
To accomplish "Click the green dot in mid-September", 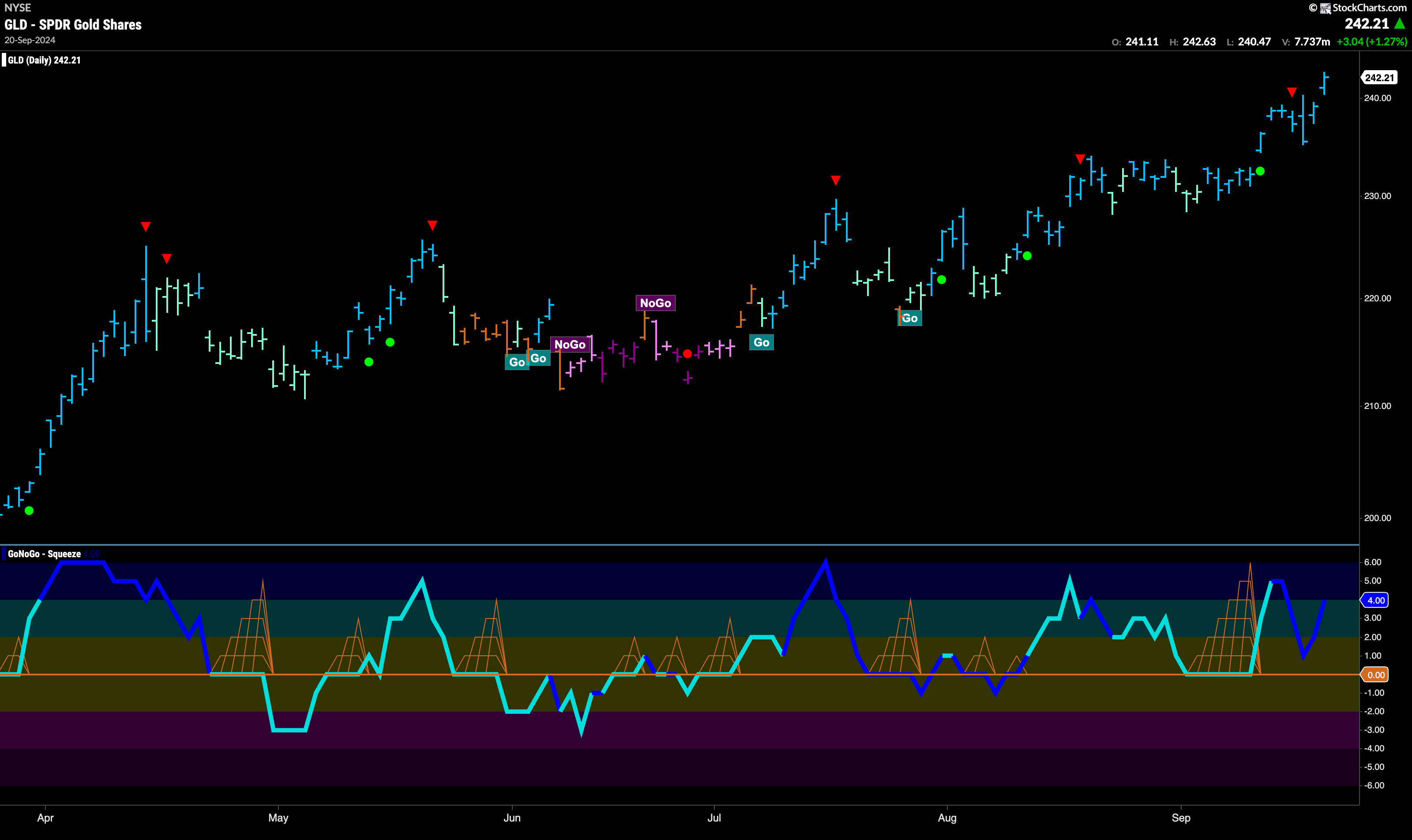I will pyautogui.click(x=1260, y=171).
